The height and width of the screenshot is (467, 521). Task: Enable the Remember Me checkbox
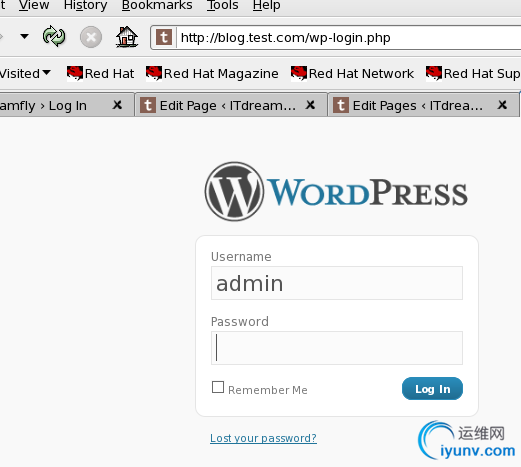coord(218,387)
